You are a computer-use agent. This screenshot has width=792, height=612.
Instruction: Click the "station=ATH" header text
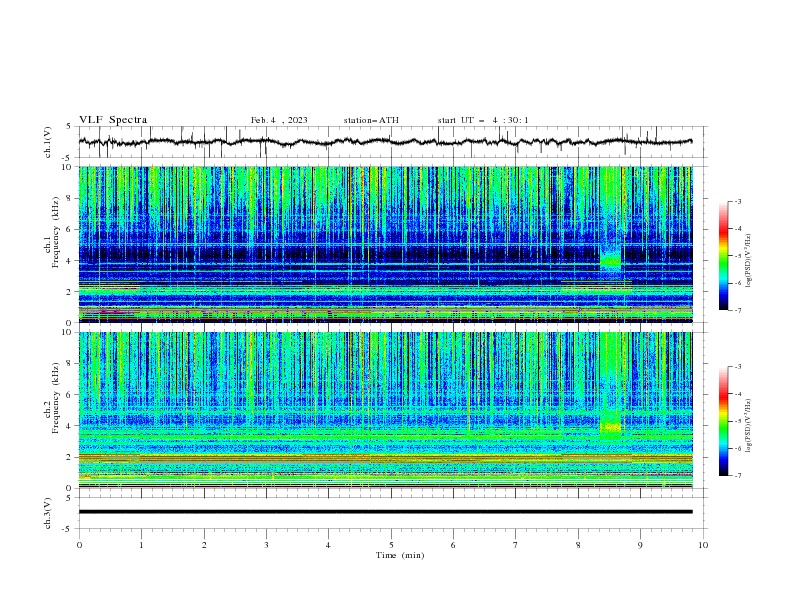click(x=371, y=120)
